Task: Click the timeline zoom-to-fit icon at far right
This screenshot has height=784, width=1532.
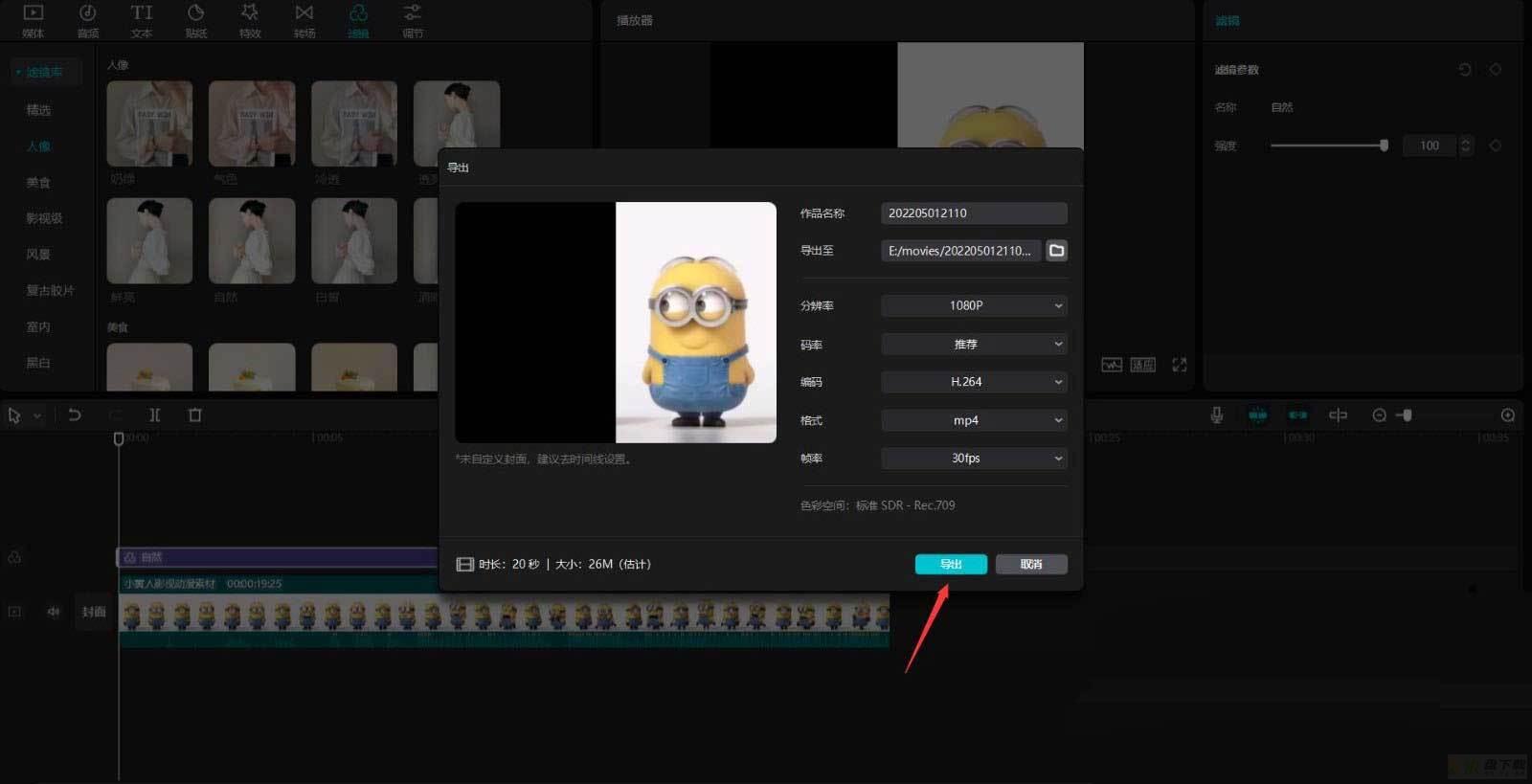Action: tap(1508, 414)
